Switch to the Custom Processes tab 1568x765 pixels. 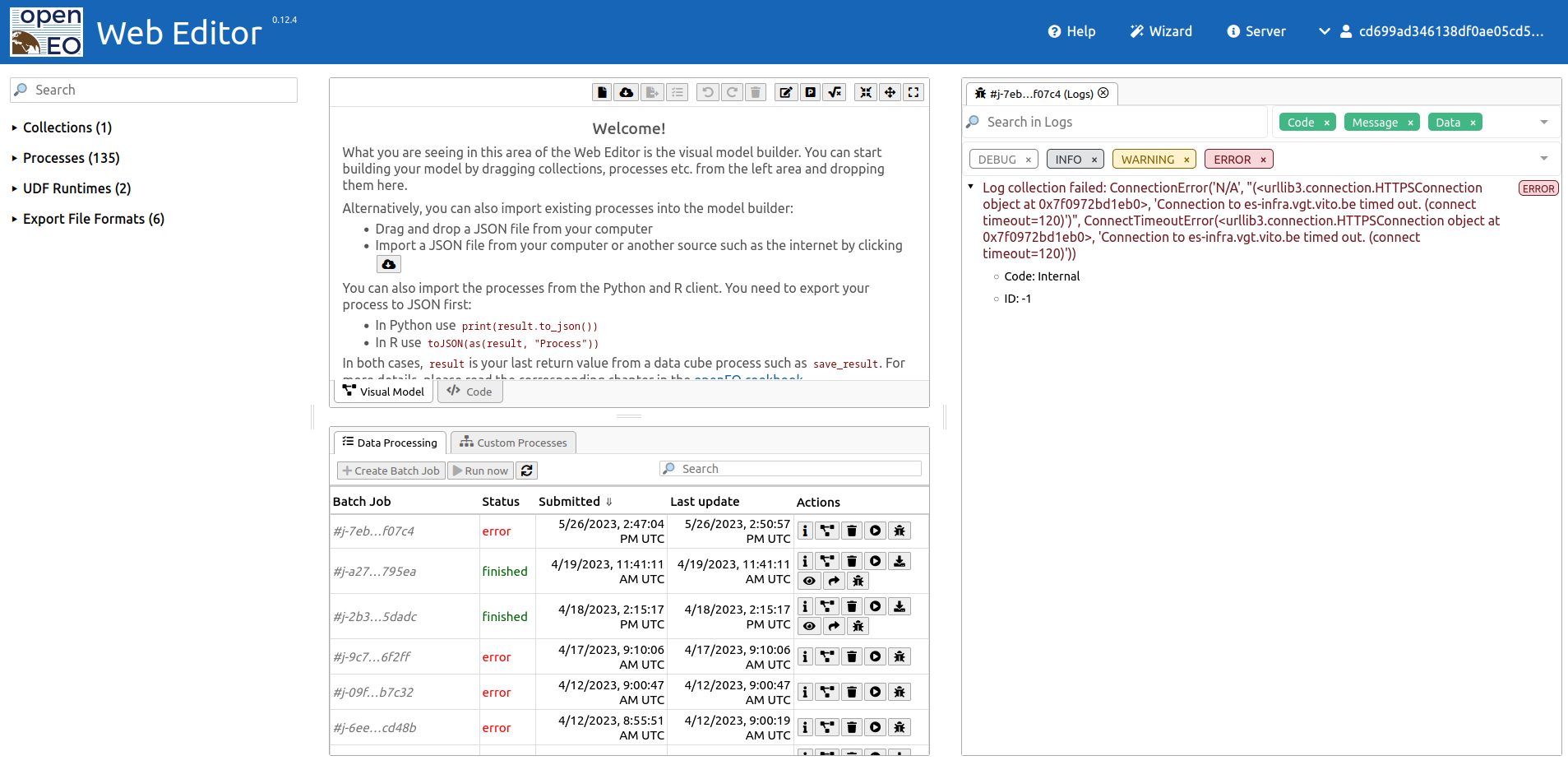513,442
